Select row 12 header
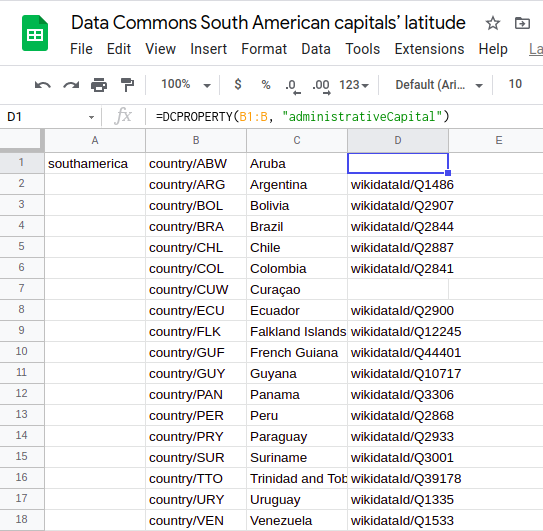The height and width of the screenshot is (531, 543). [x=21, y=393]
